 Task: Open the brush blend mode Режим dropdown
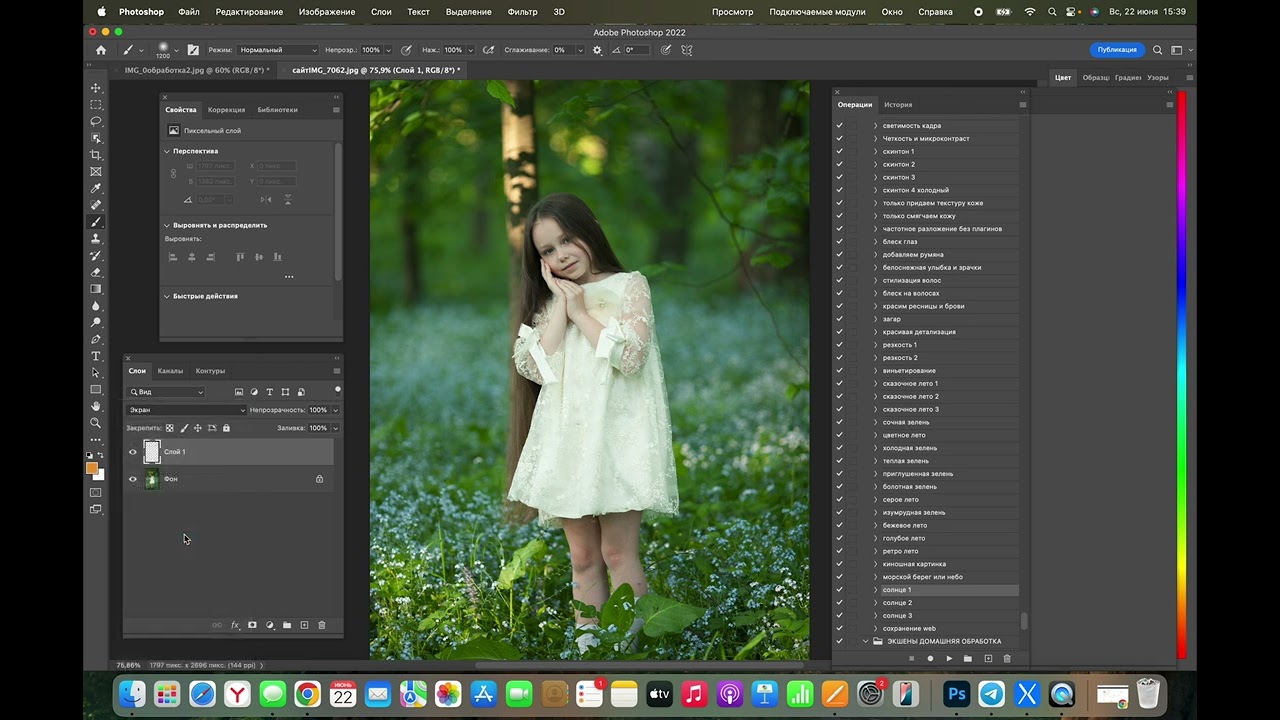pos(277,50)
